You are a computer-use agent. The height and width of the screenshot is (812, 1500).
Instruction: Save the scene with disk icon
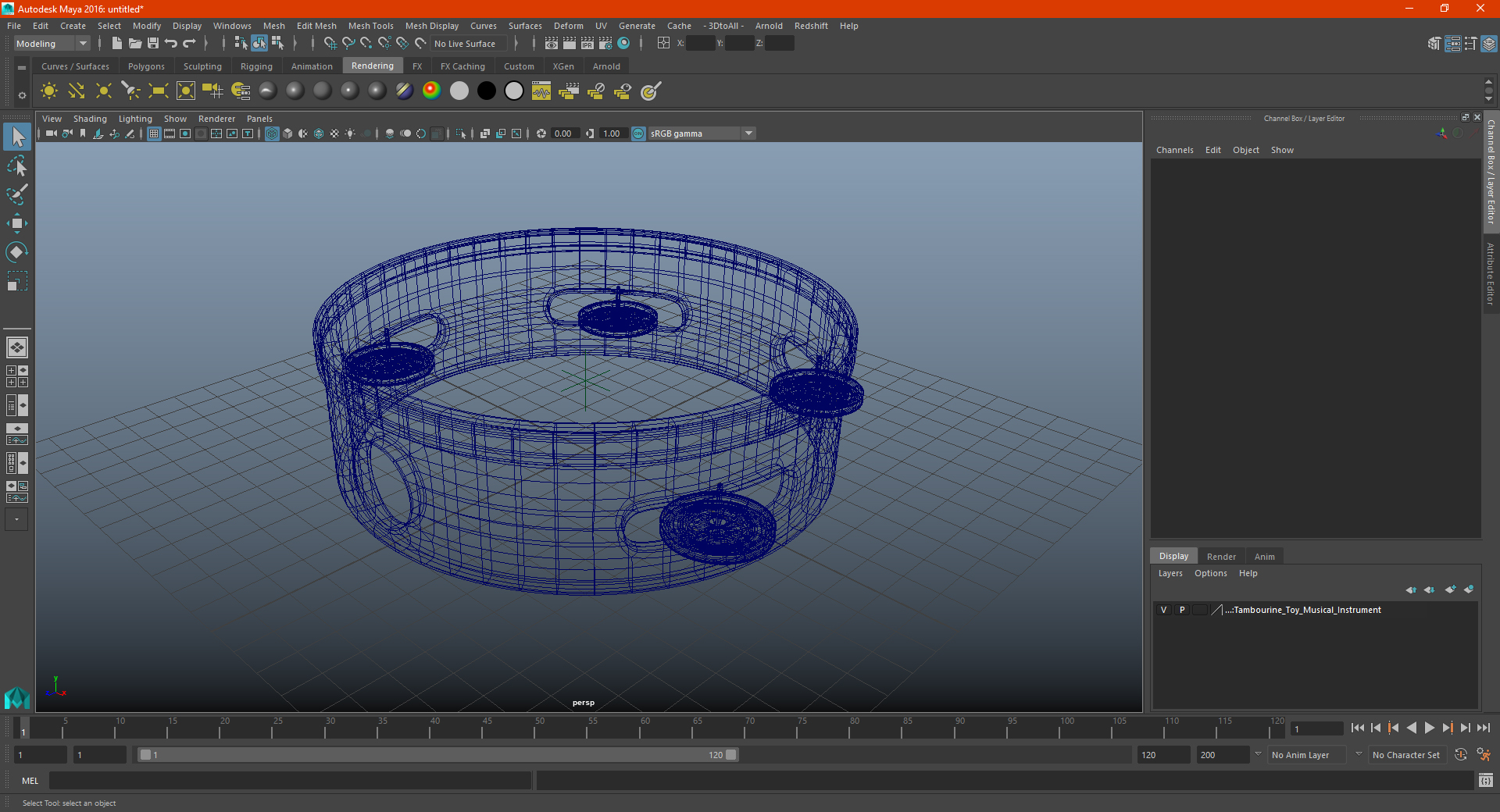pyautogui.click(x=153, y=44)
